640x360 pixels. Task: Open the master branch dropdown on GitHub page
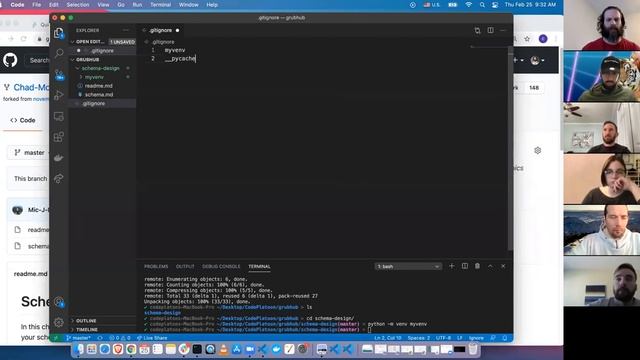[29, 153]
